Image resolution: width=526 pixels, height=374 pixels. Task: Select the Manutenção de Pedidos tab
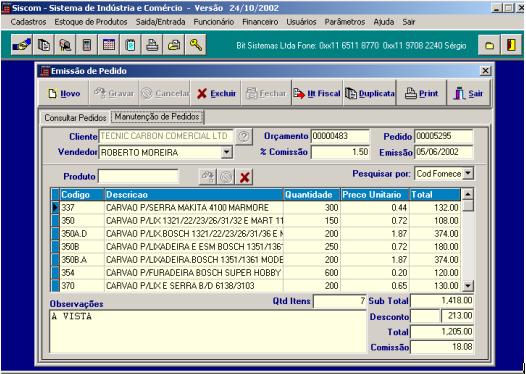157,117
